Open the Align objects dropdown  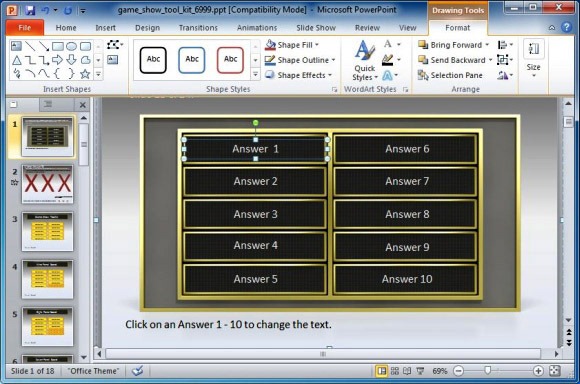tap(505, 45)
